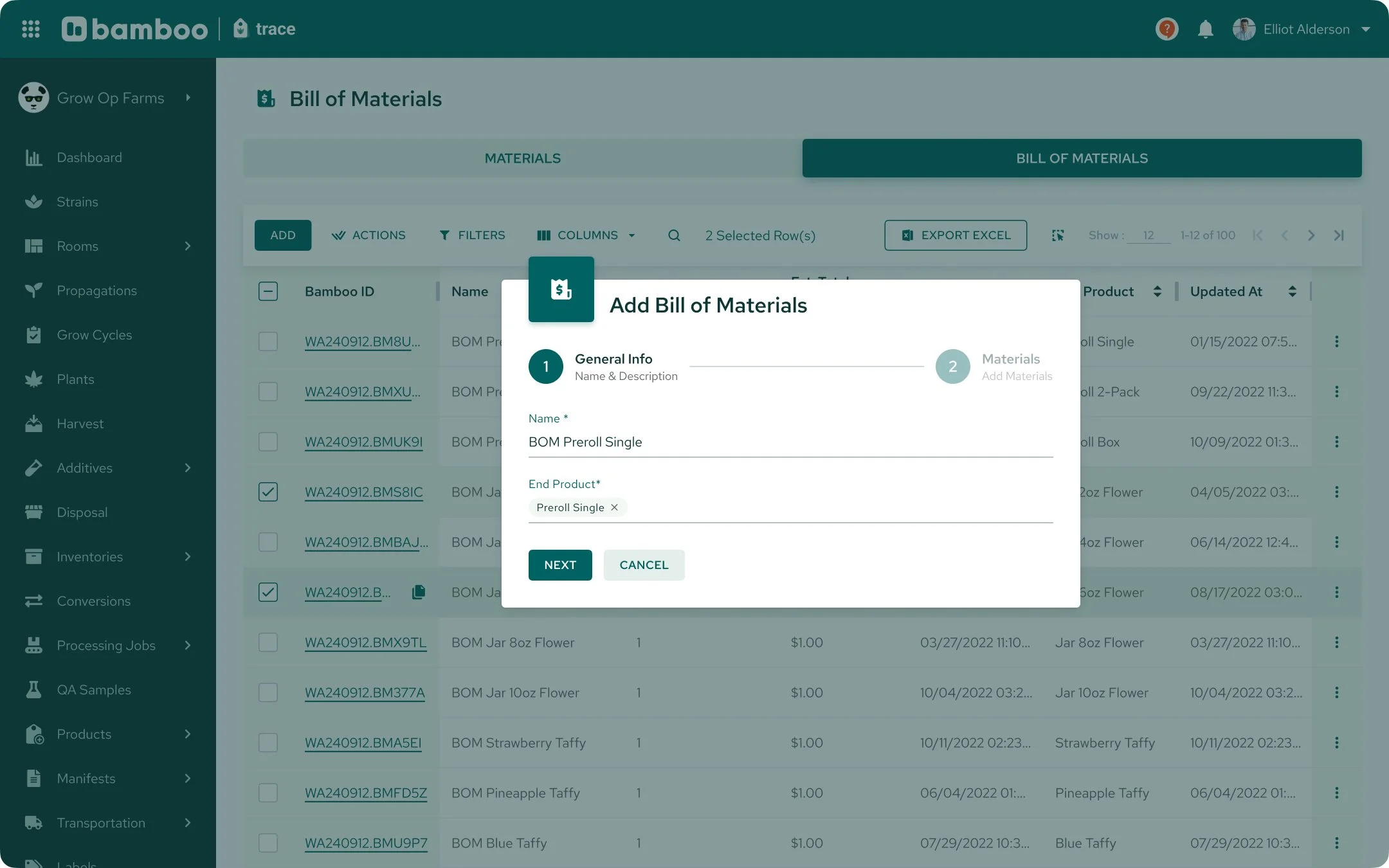Copy the highlighted WA240912.B... Bamboo ID
This screenshot has height=868, width=1389.
[419, 592]
